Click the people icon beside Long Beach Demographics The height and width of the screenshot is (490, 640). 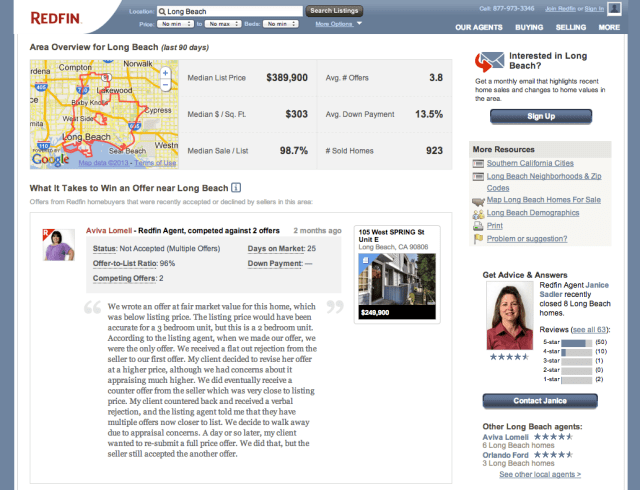(x=478, y=214)
